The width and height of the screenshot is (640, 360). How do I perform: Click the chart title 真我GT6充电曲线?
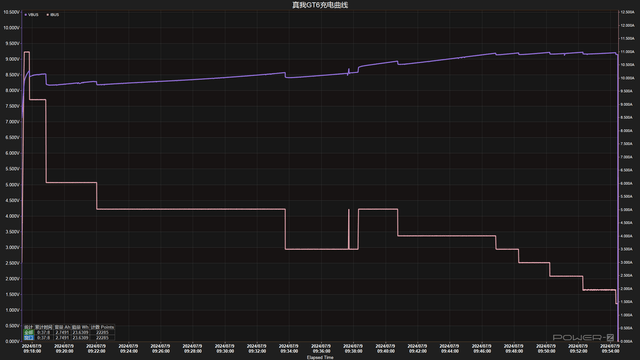(x=320, y=5)
